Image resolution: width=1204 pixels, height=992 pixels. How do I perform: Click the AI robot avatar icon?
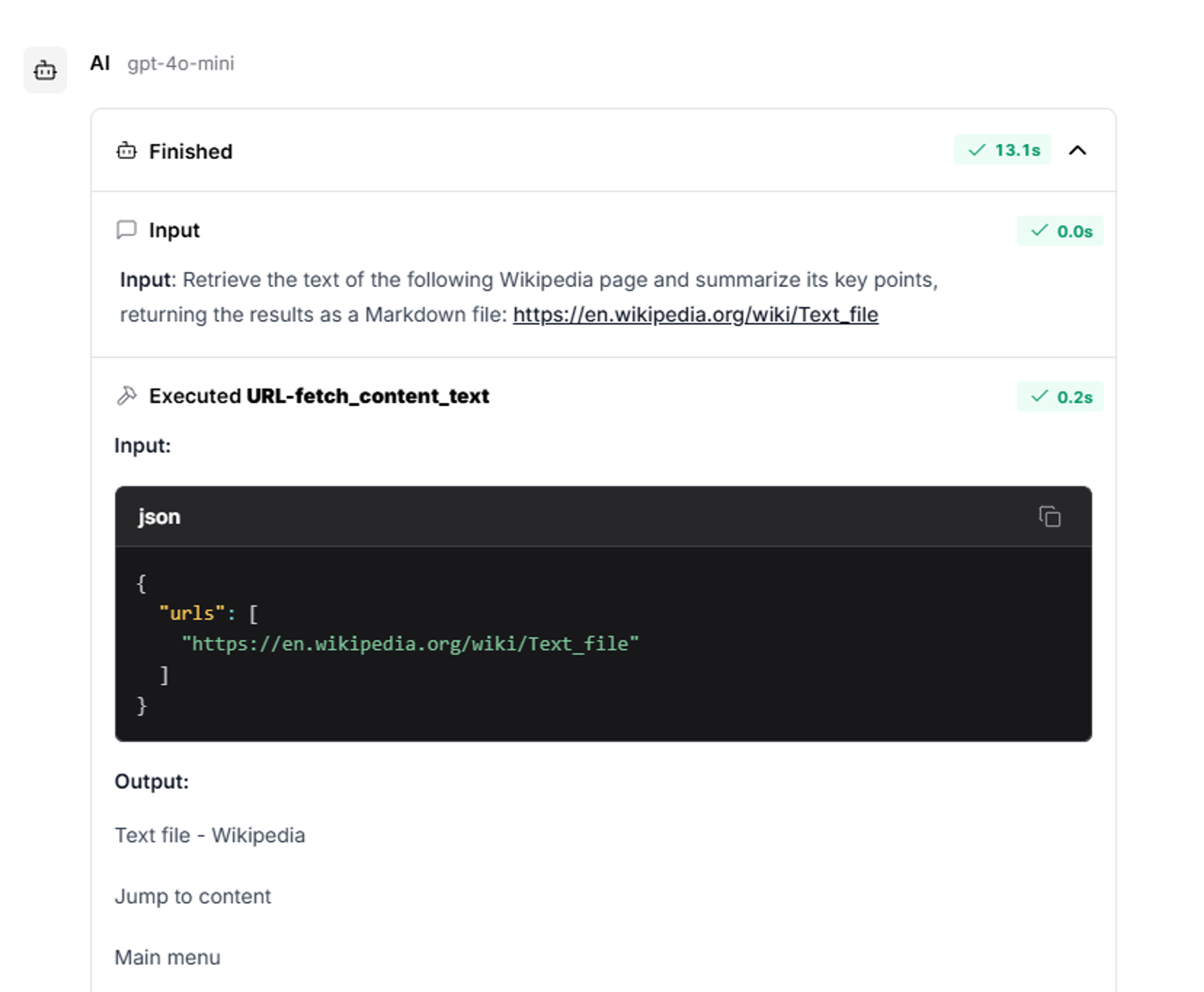[x=45, y=70]
